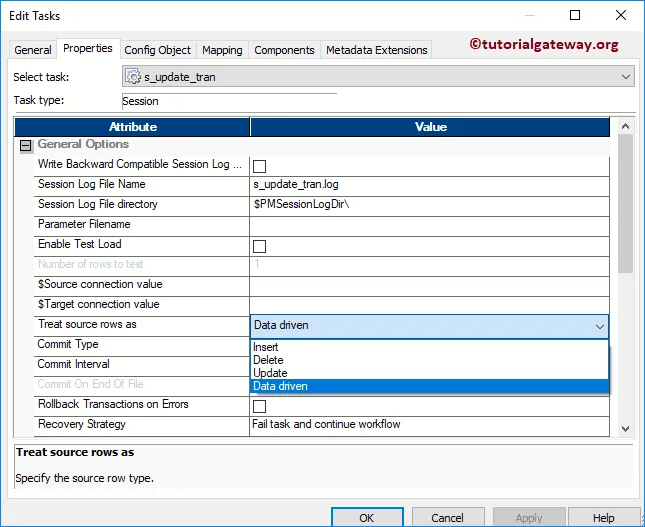The height and width of the screenshot is (527, 645).
Task: Click the $Target connection value field
Action: tap(429, 305)
